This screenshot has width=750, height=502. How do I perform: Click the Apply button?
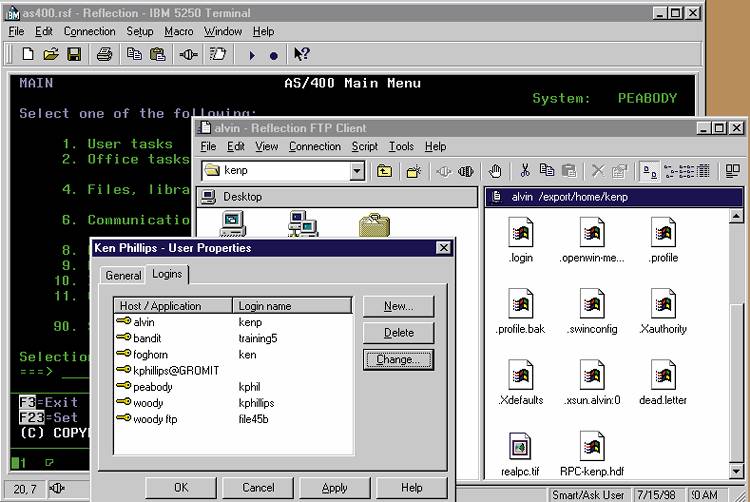[x=334, y=487]
